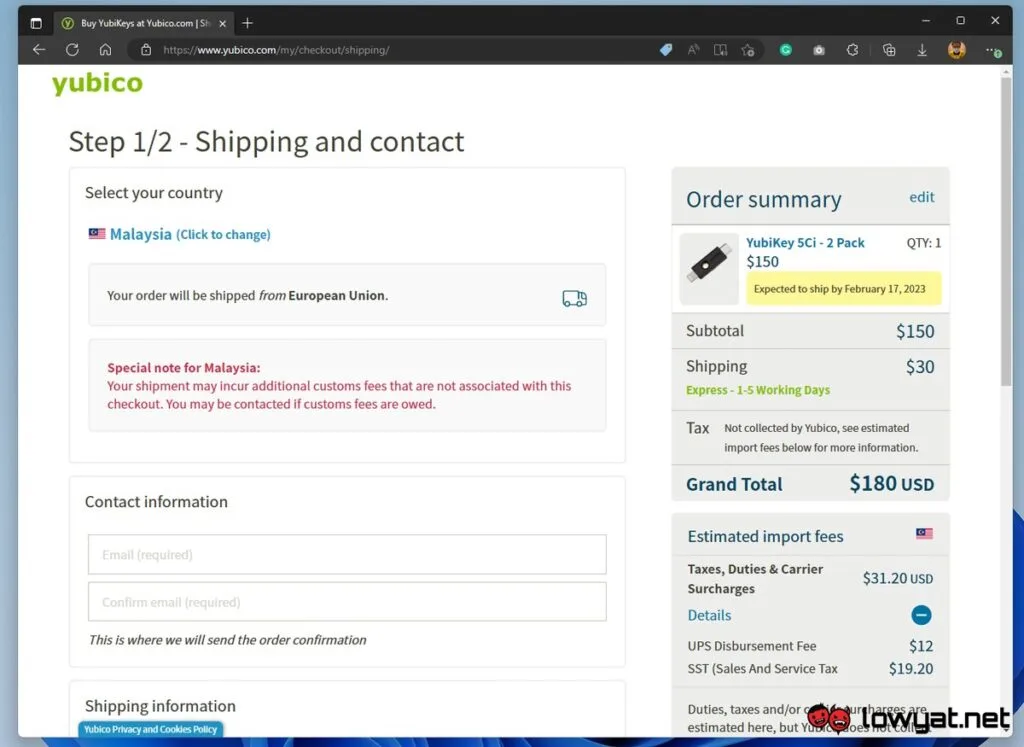The height and width of the screenshot is (747, 1024).
Task: Collapse import fee Details minus icon
Action: (921, 615)
